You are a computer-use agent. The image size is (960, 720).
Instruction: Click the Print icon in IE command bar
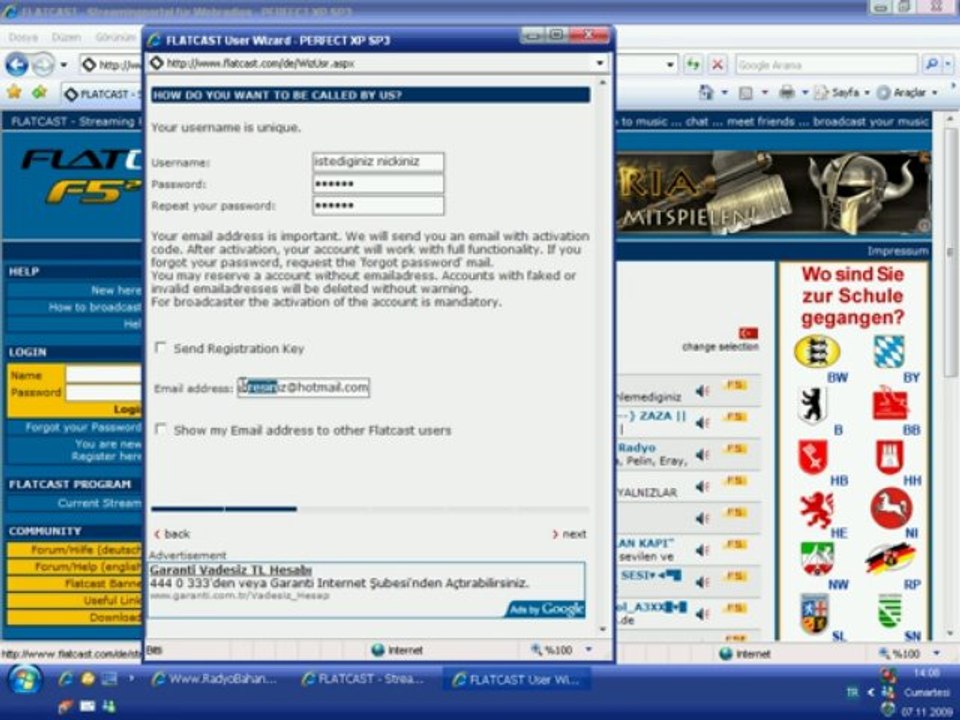(787, 93)
